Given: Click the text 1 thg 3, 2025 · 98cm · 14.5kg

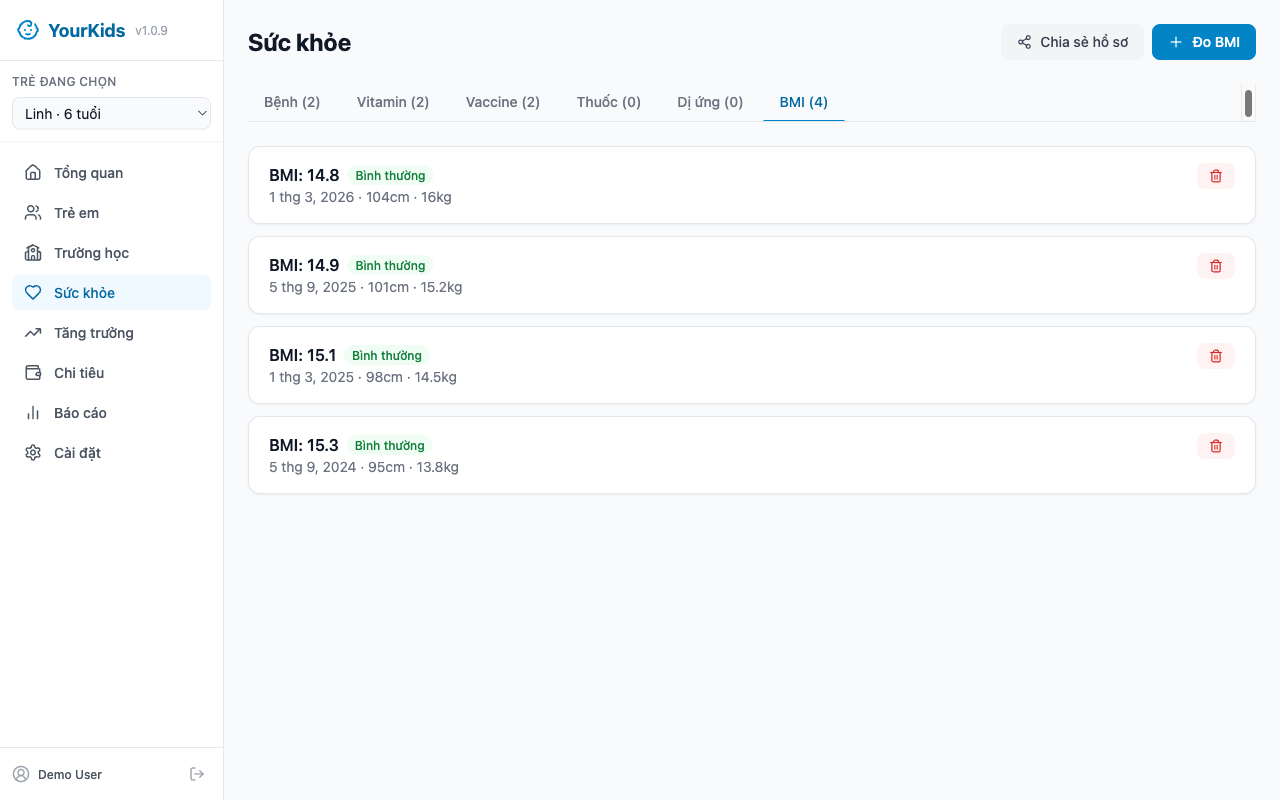Looking at the screenshot, I should [363, 377].
